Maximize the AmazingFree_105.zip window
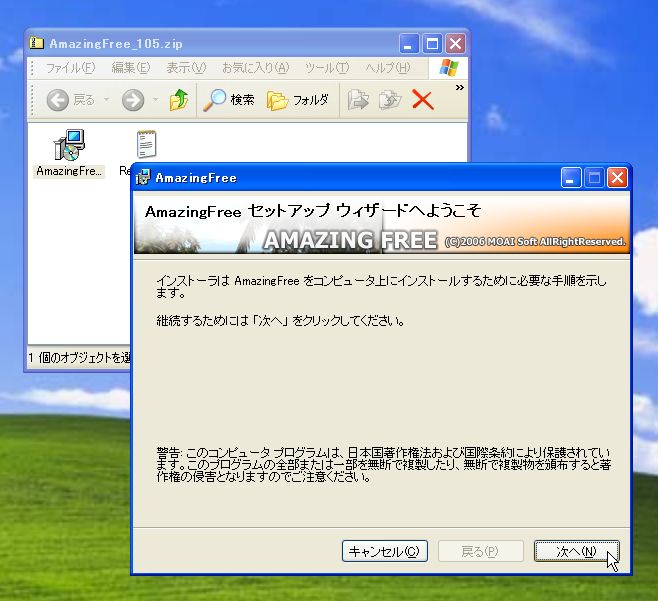658x601 pixels. [x=432, y=43]
